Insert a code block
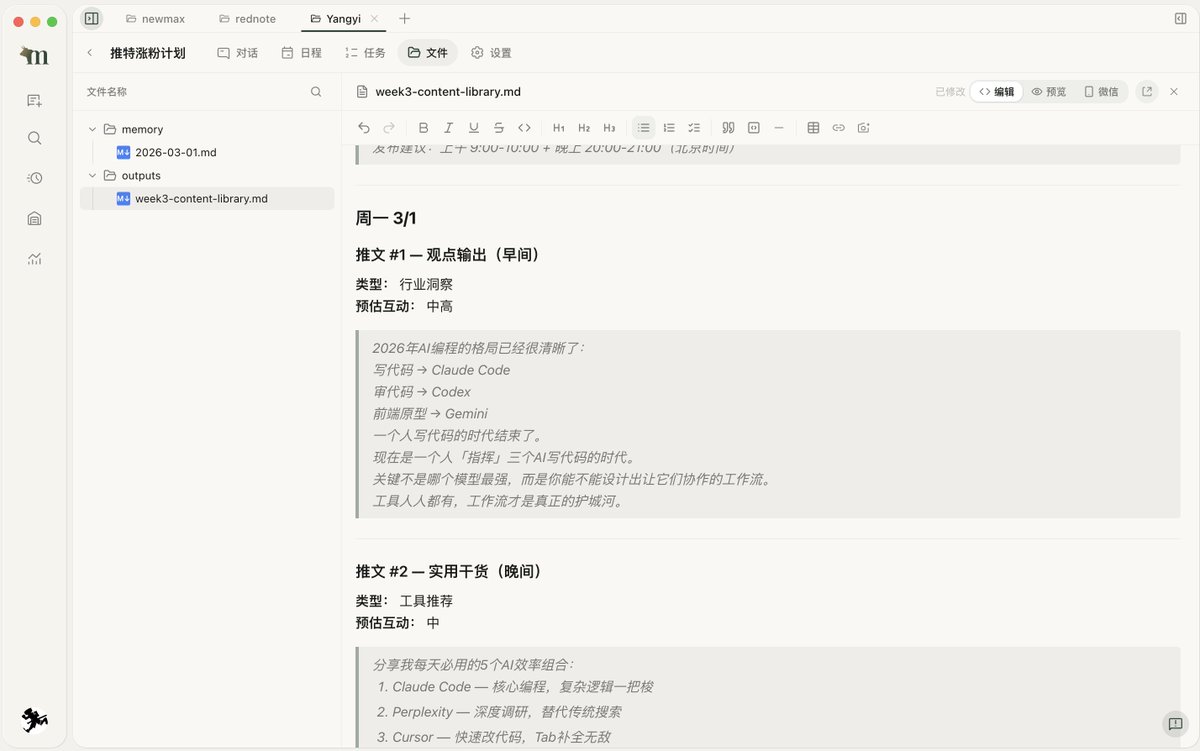The width and height of the screenshot is (1200, 751). [753, 128]
